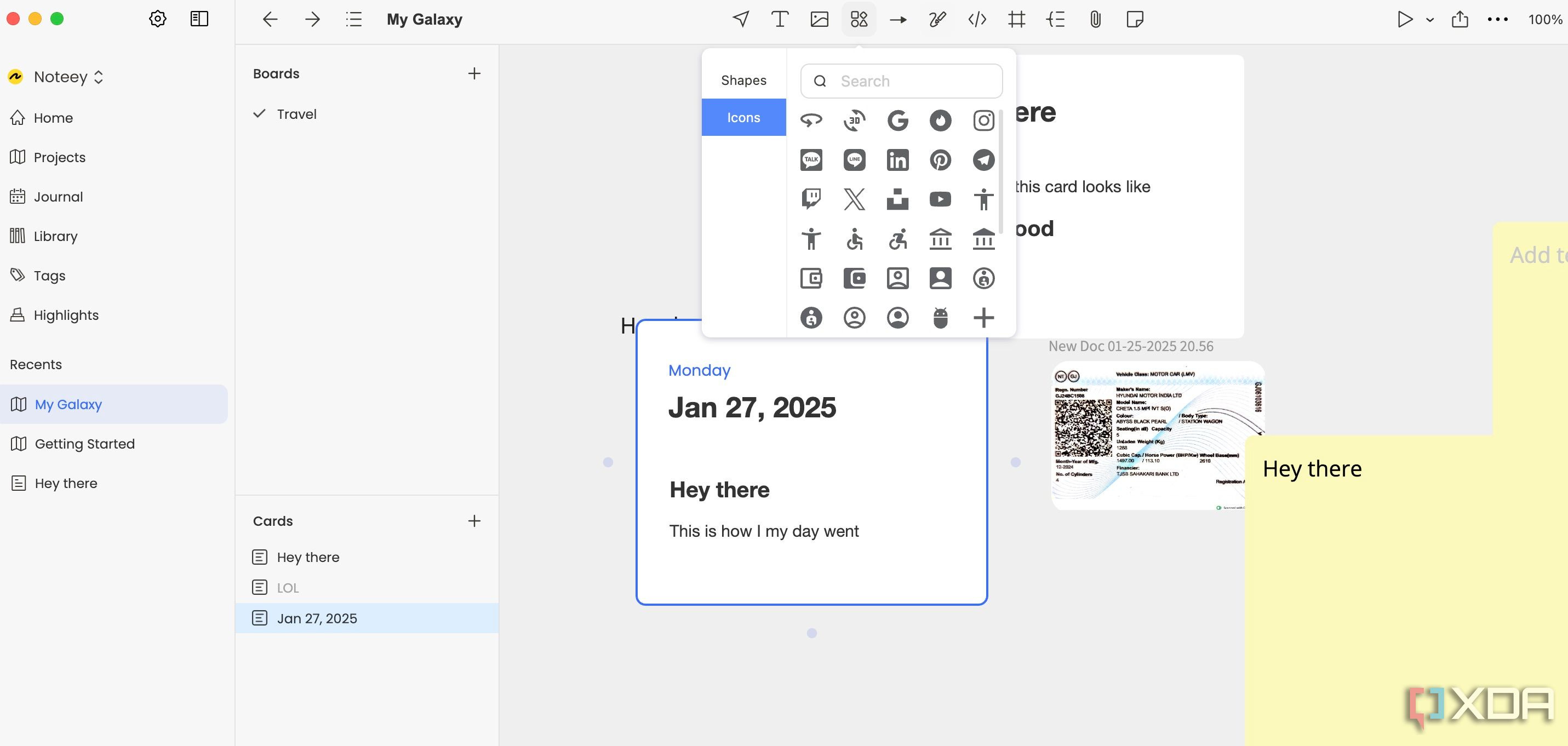
Task: Toggle the outline list view
Action: coord(354,20)
